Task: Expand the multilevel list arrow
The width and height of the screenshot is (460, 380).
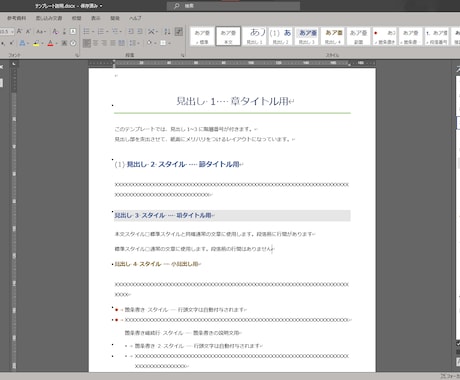Action: (121, 31)
